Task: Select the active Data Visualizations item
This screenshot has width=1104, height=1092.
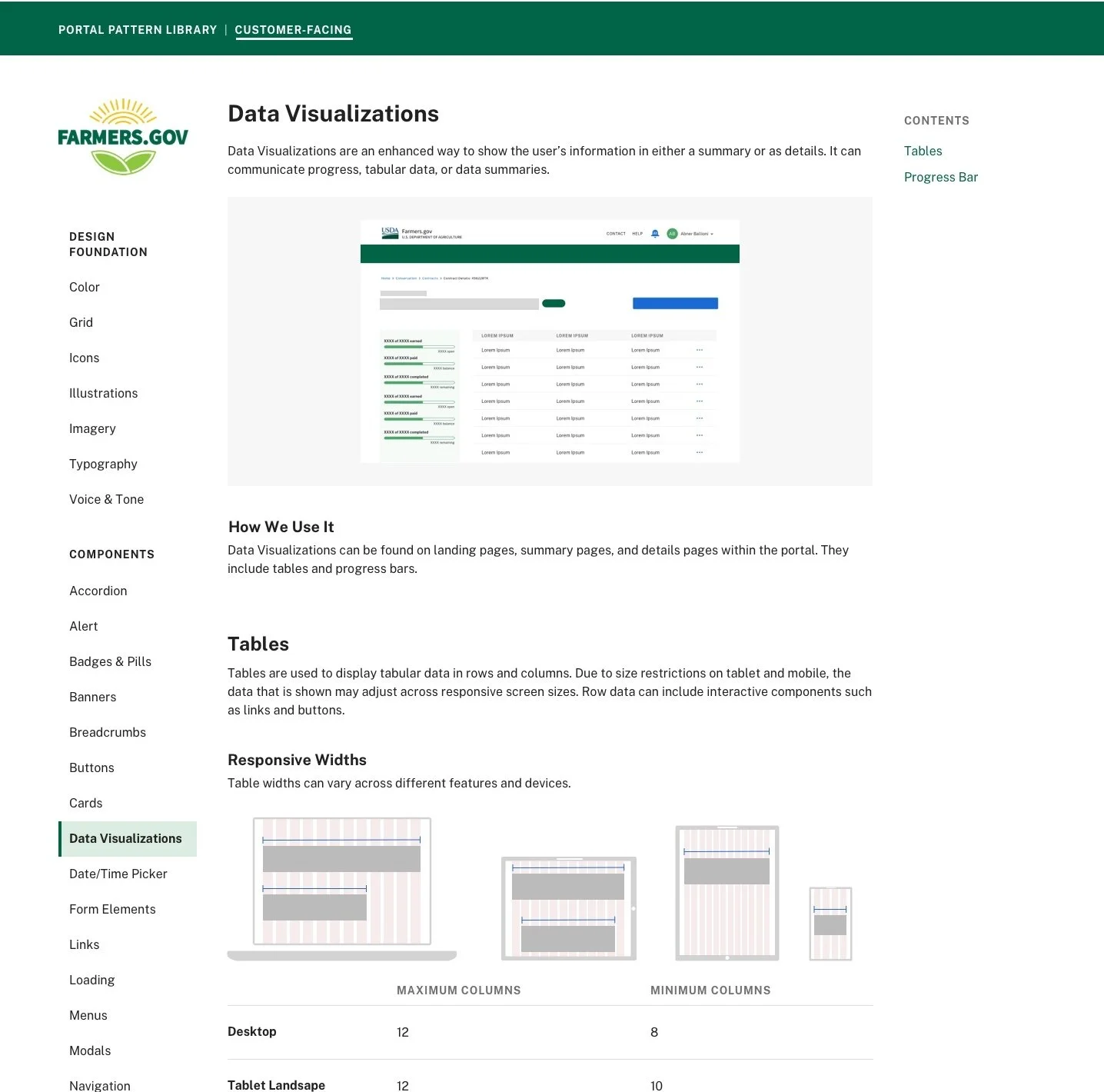Action: 128,838
